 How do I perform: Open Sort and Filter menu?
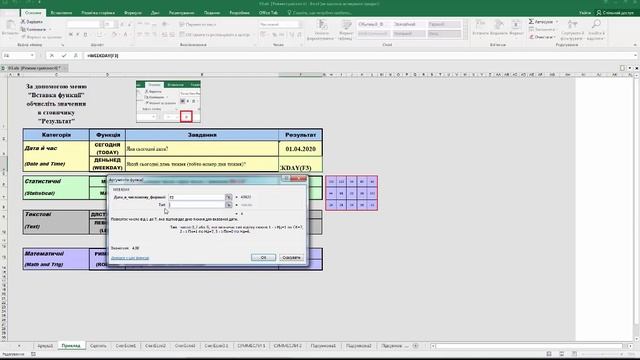572,29
